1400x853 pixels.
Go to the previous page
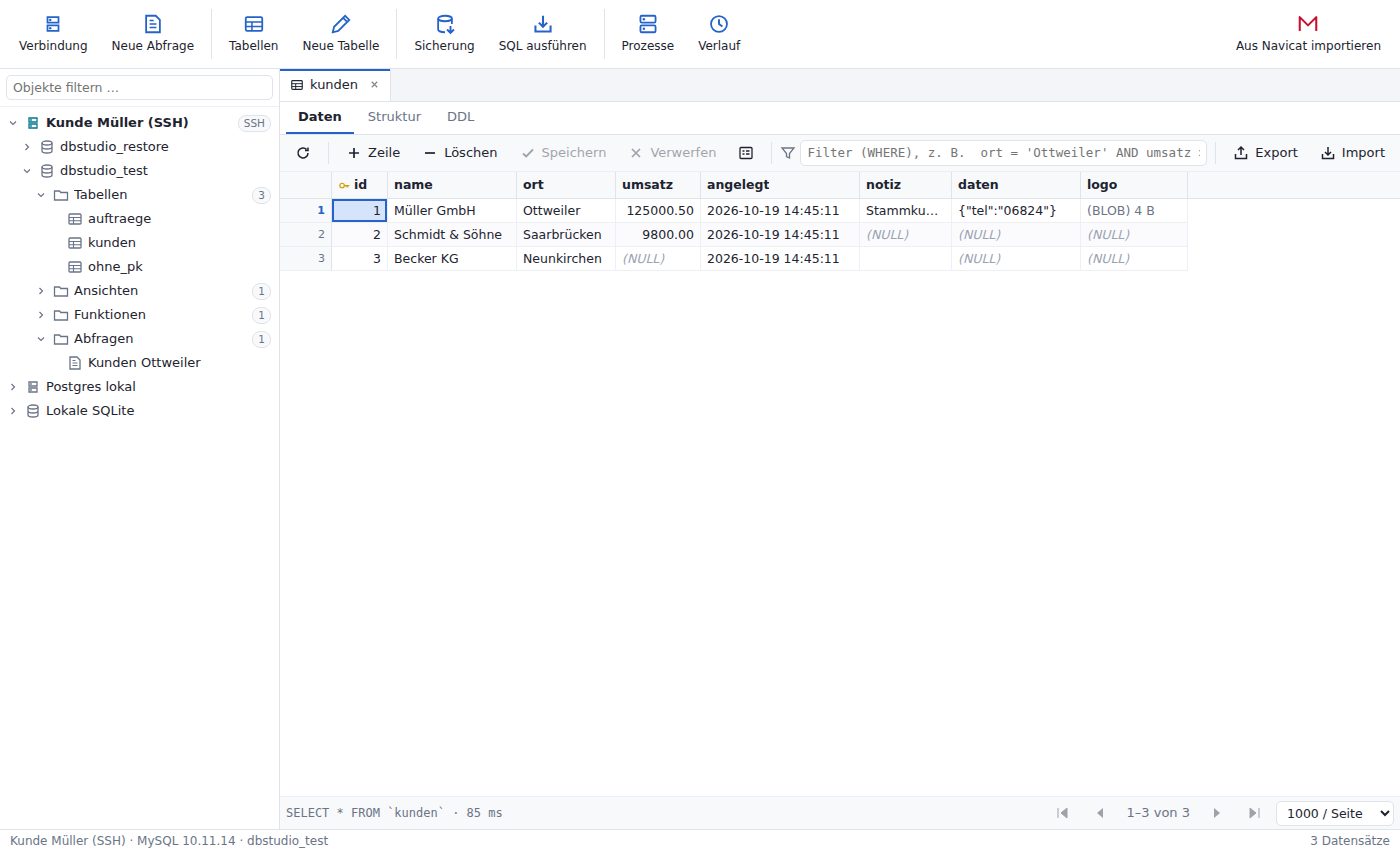[1100, 813]
